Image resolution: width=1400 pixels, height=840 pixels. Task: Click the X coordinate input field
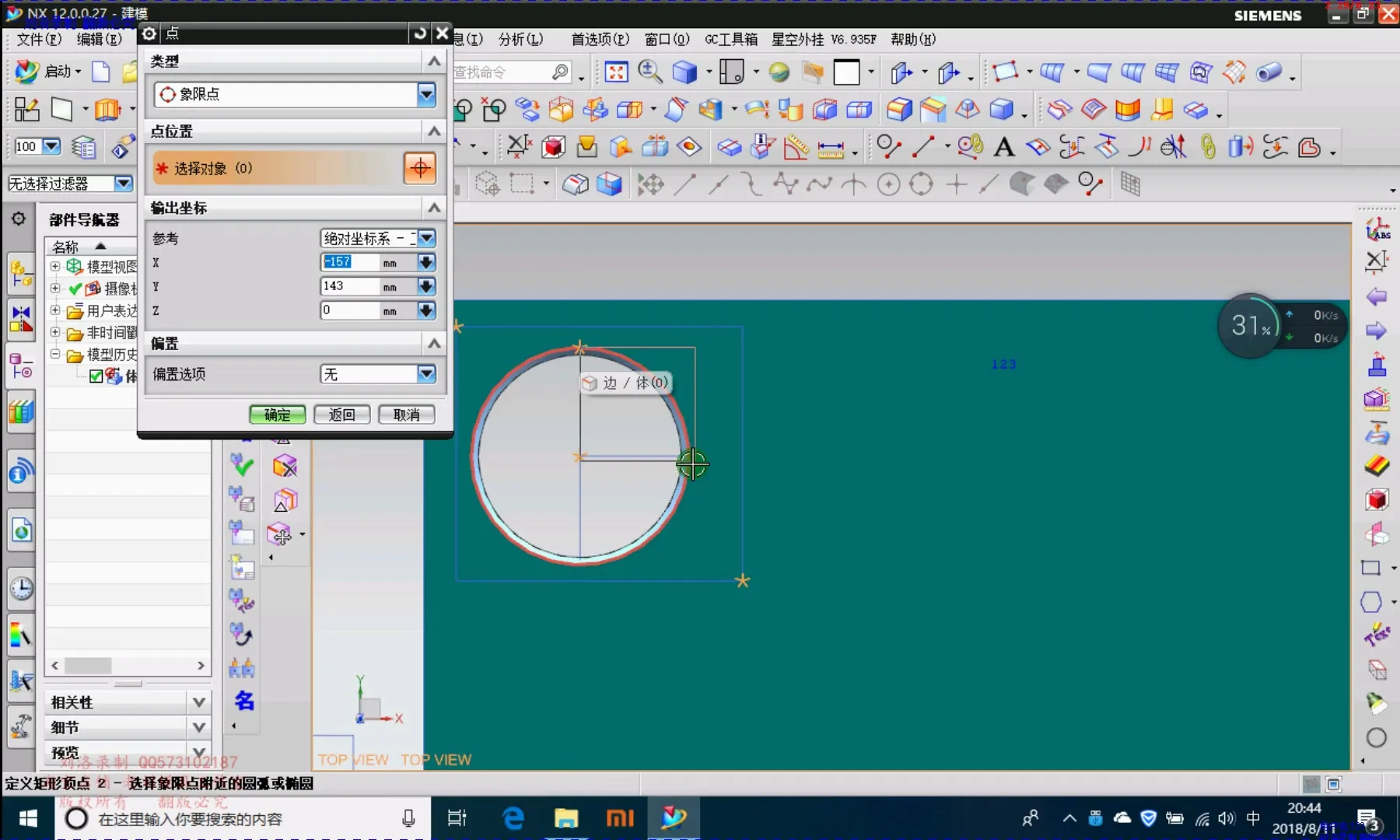point(350,262)
